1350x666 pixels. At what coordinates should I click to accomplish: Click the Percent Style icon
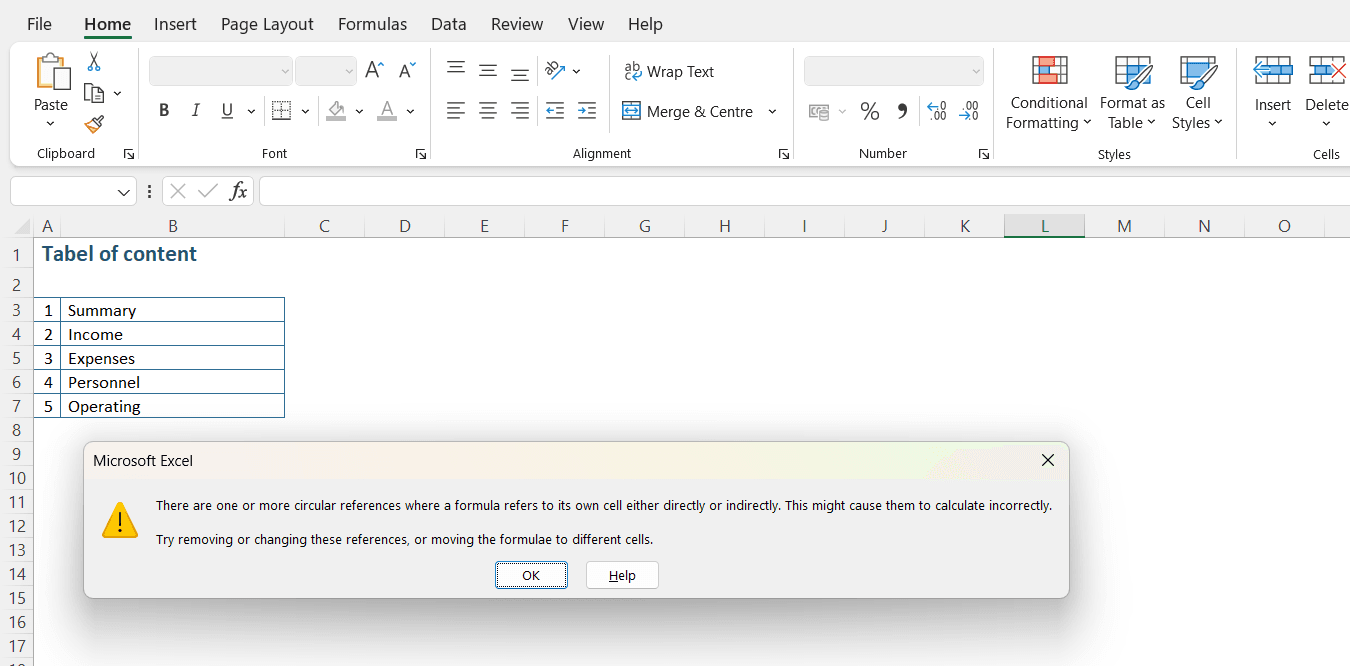coord(870,112)
